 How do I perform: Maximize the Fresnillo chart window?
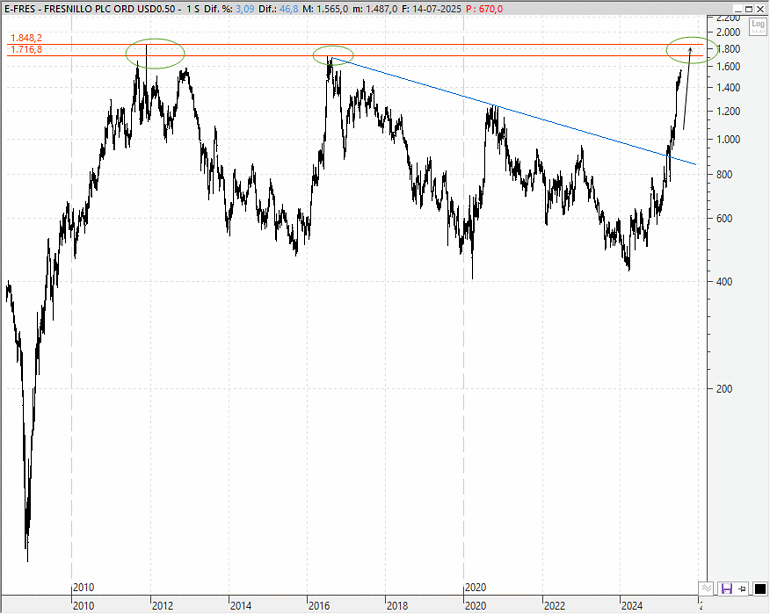click(x=749, y=9)
